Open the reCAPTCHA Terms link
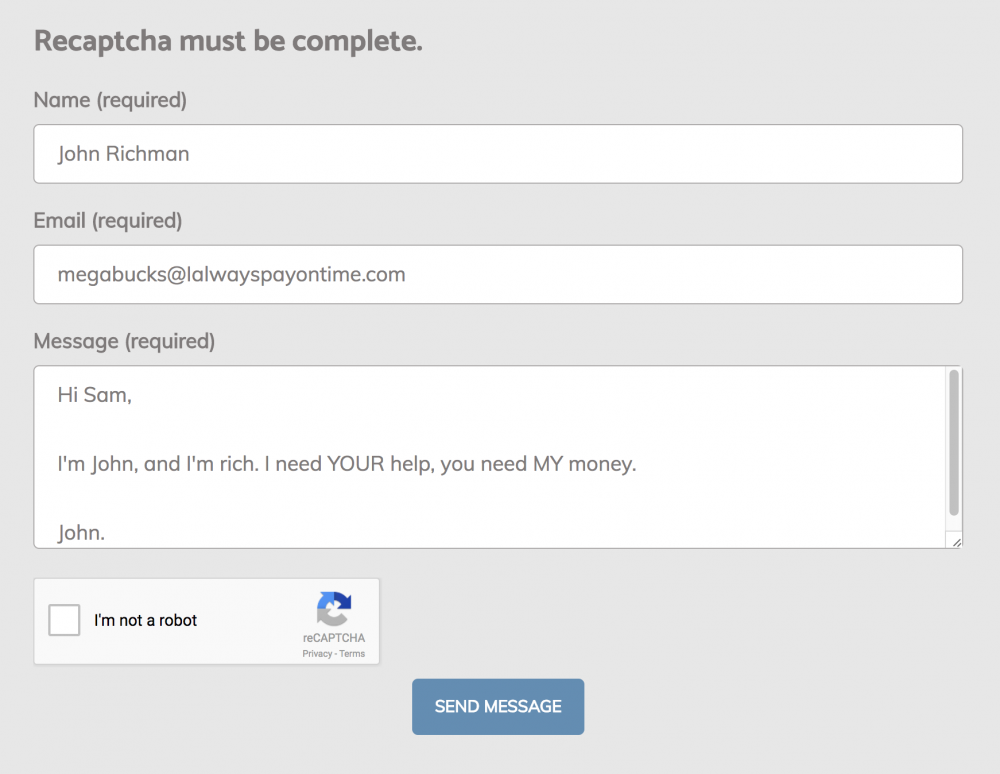 click(x=352, y=654)
